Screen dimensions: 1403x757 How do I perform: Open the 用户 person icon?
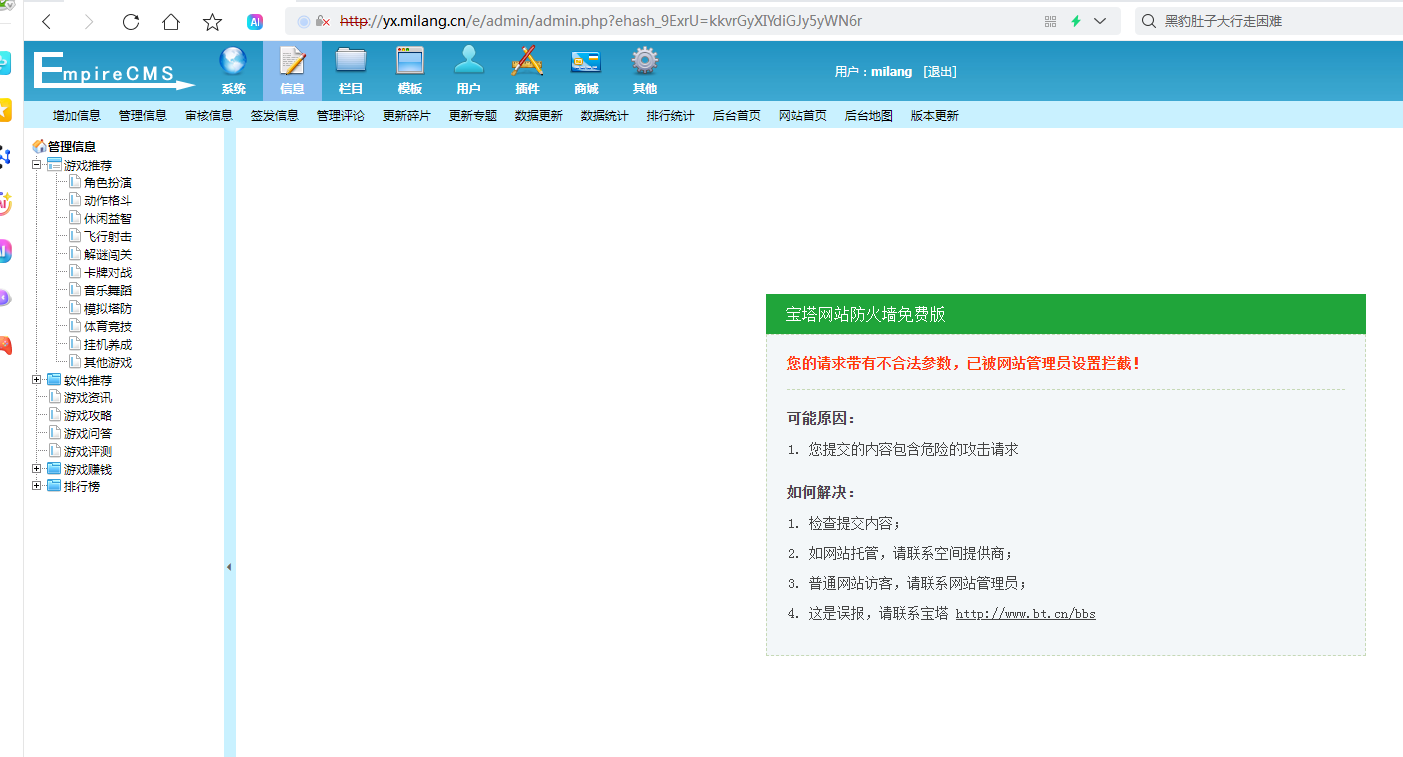coord(469,62)
